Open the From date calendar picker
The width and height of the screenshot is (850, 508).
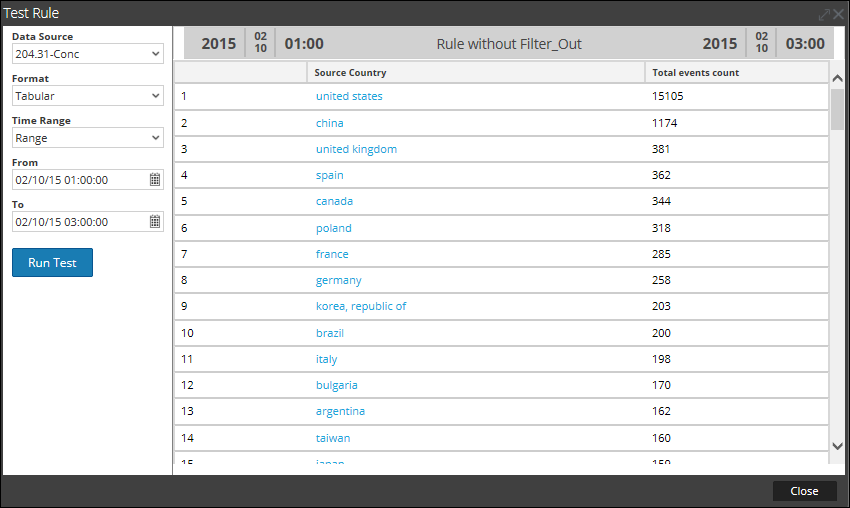155,180
